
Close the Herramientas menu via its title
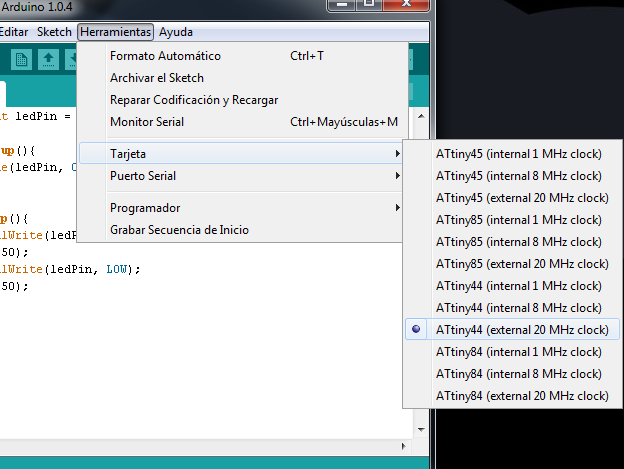pyautogui.click(x=116, y=32)
